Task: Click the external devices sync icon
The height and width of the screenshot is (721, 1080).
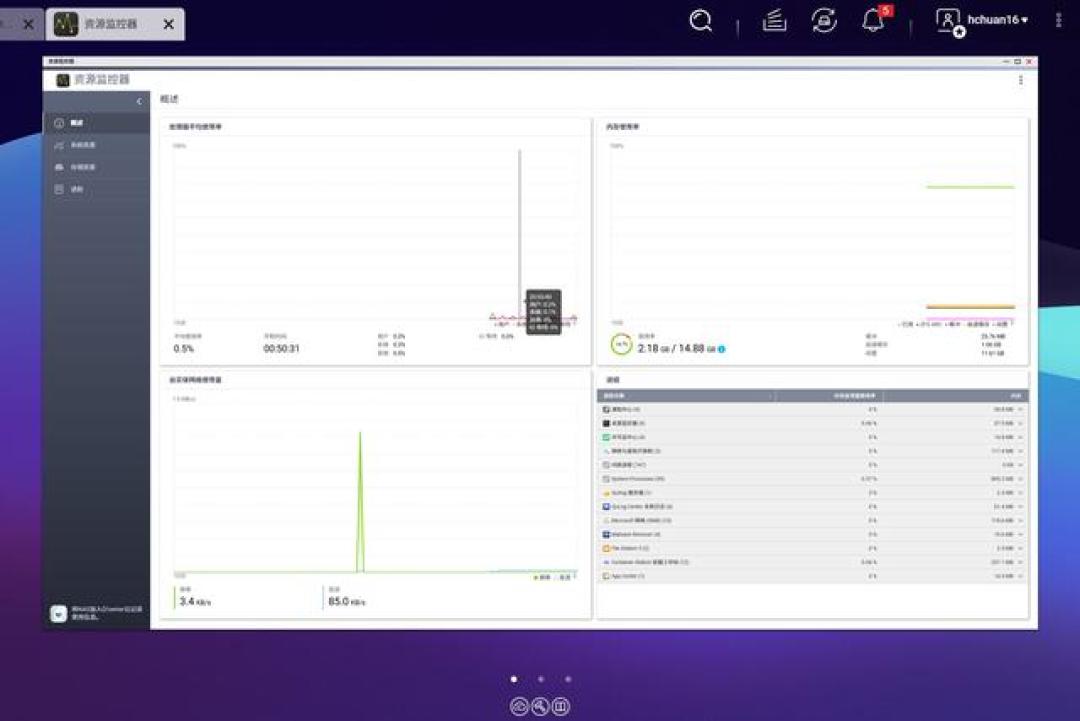Action: pos(824,21)
